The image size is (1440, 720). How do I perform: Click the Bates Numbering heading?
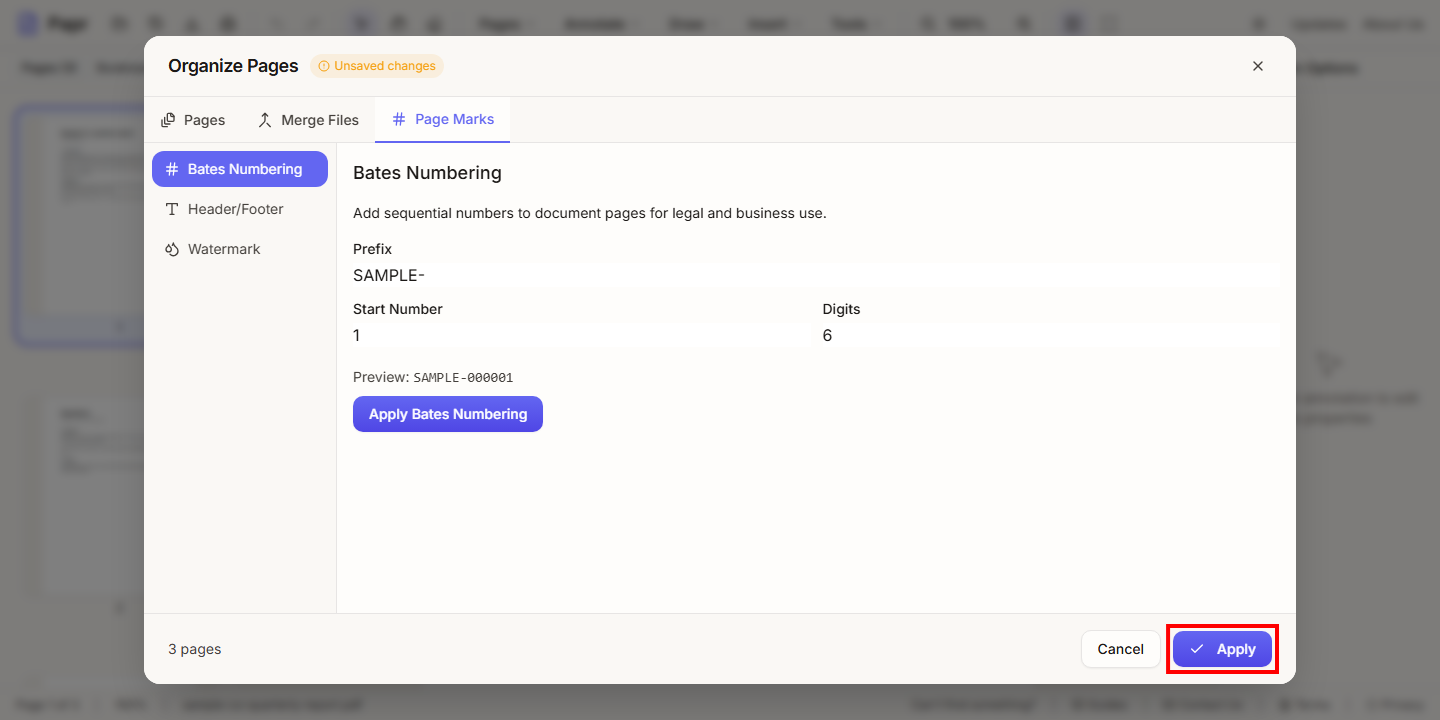427,173
